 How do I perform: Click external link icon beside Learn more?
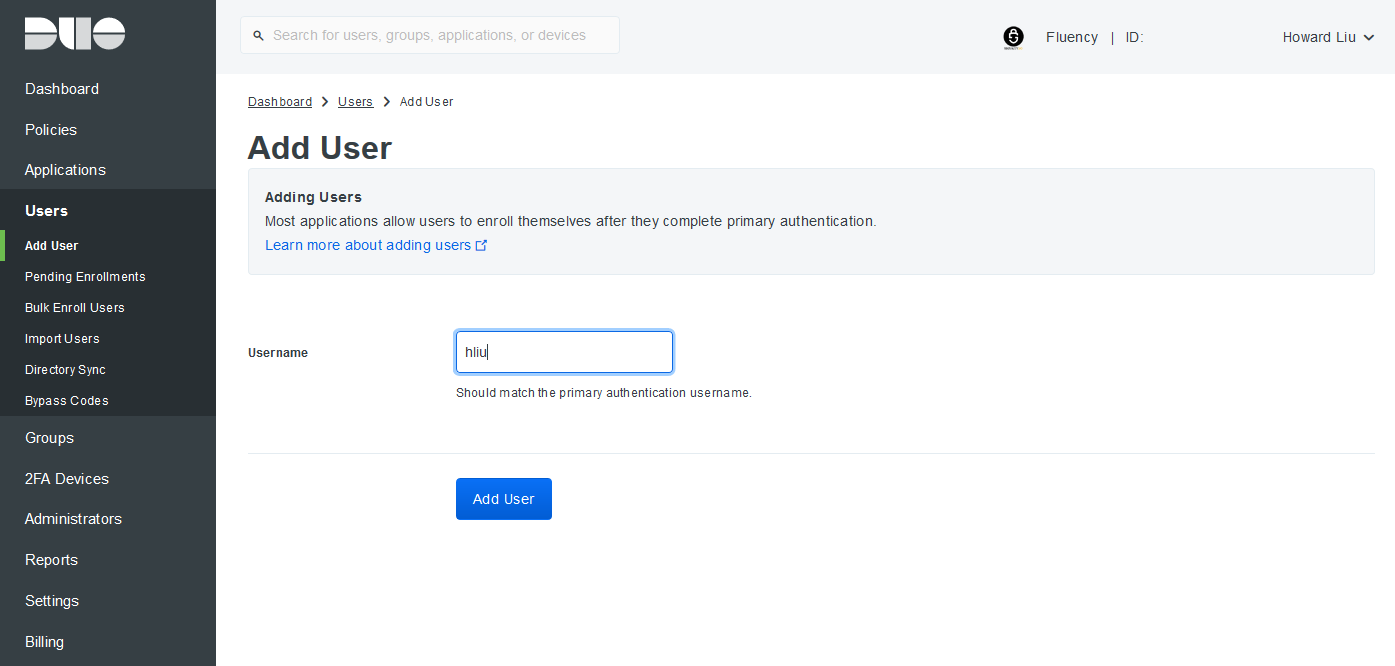point(481,245)
